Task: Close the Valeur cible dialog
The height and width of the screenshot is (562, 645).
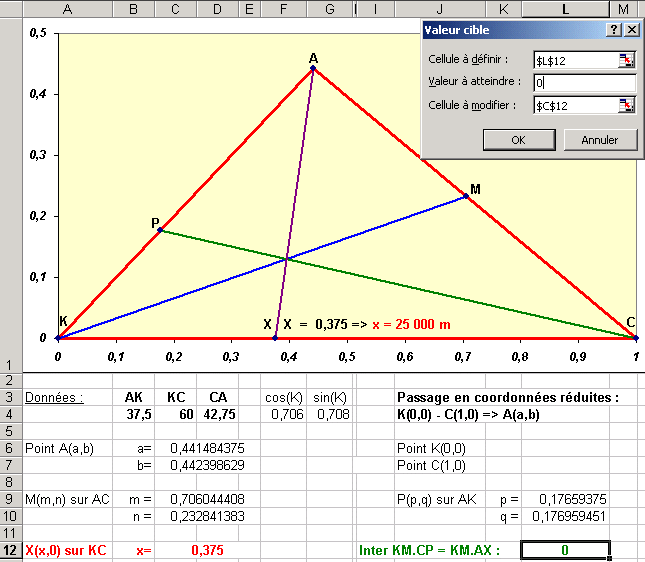Action: click(x=631, y=30)
